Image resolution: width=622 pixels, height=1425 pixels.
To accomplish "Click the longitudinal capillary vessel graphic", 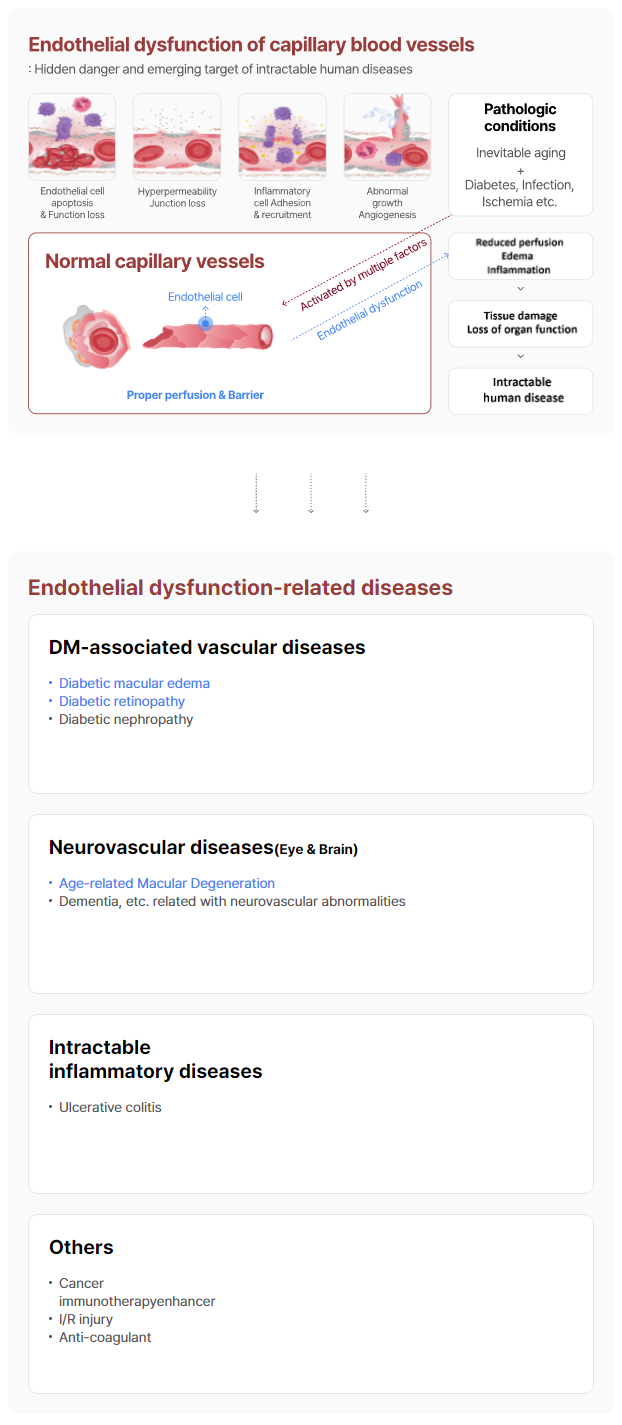I will coord(208,335).
